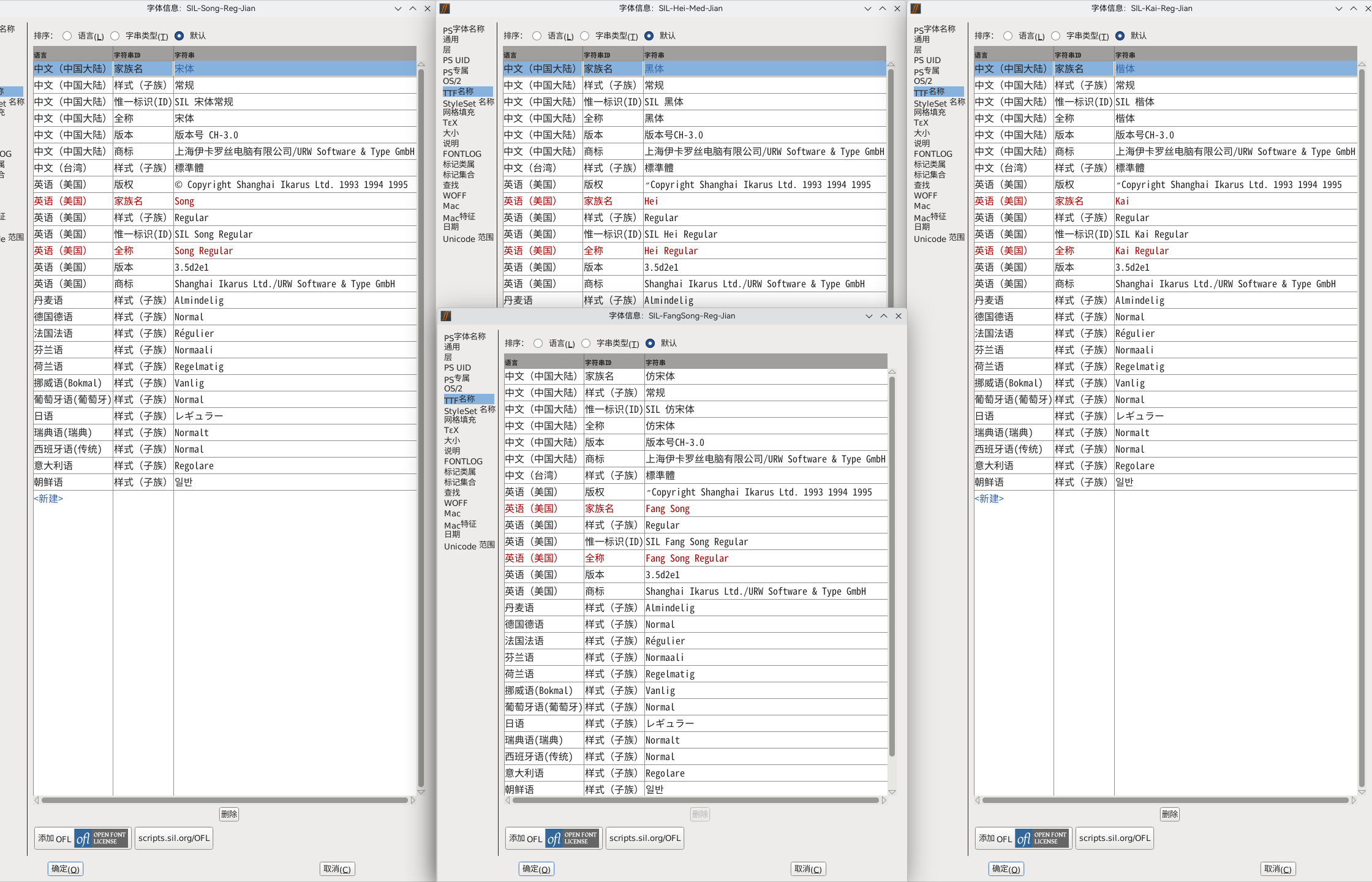Click down chevron in SIL-Hei-Med-Jian title bar

coord(868,9)
